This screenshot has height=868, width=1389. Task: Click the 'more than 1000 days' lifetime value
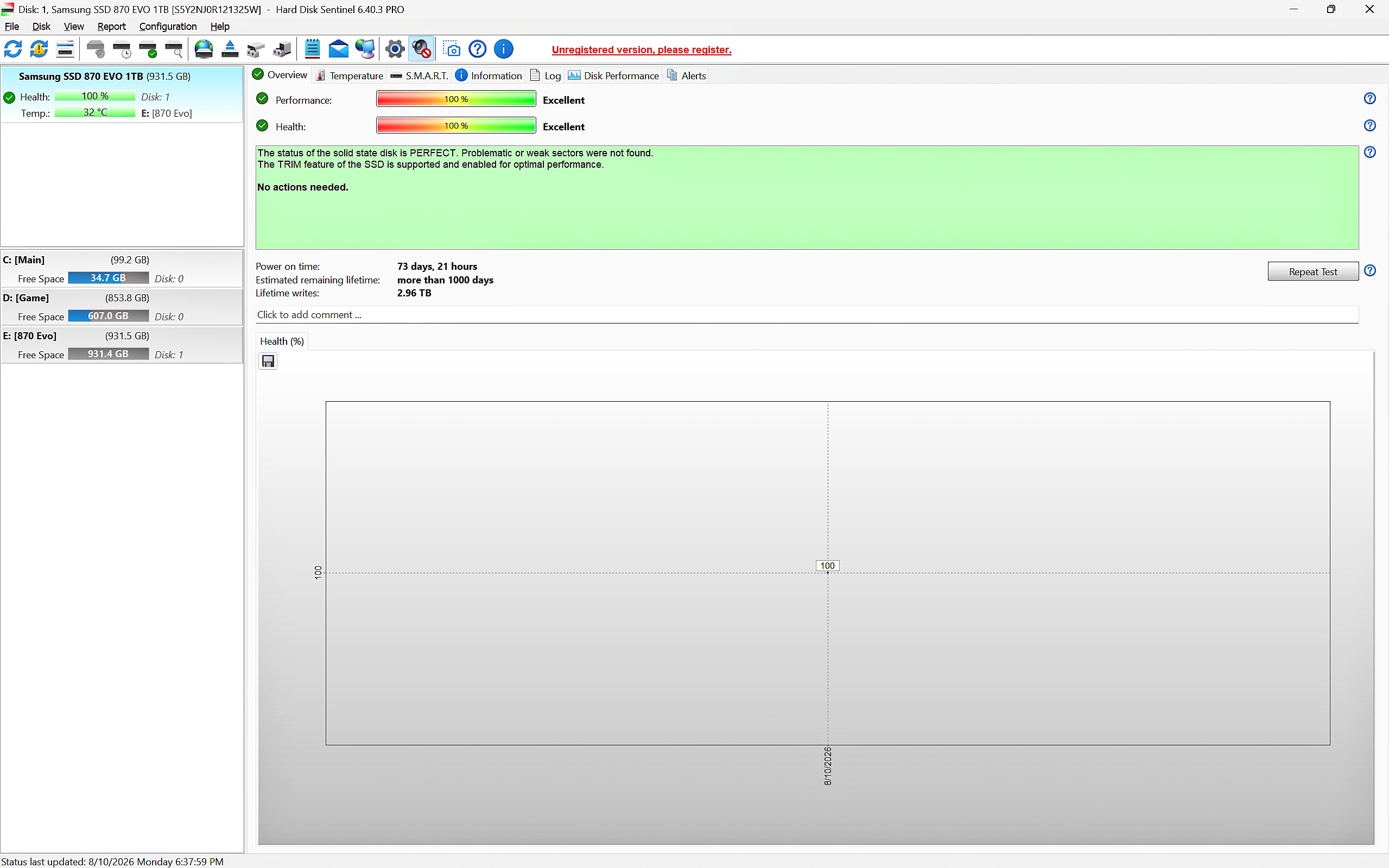coord(445,280)
